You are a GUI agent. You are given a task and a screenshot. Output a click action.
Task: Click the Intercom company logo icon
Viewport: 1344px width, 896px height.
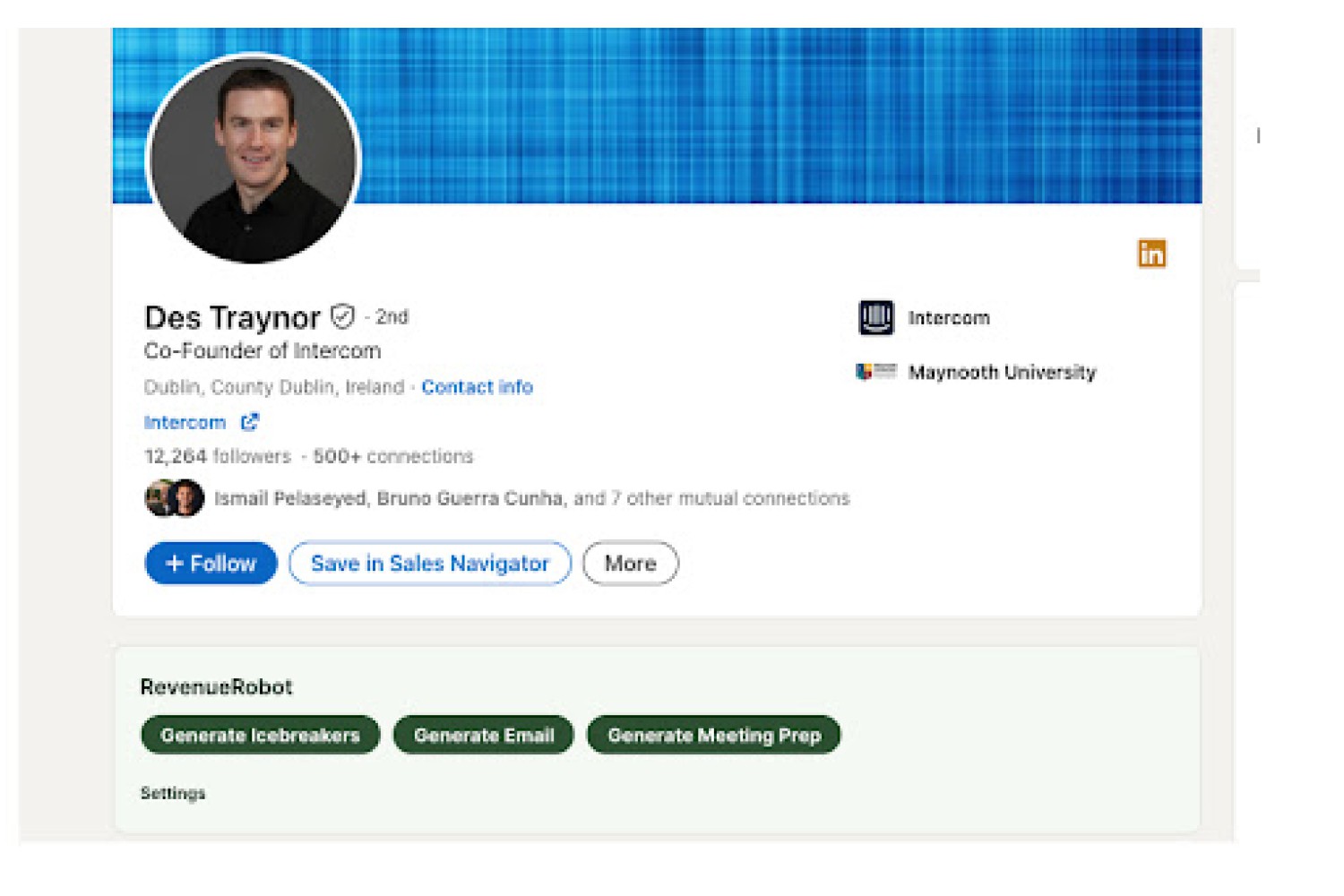876,317
